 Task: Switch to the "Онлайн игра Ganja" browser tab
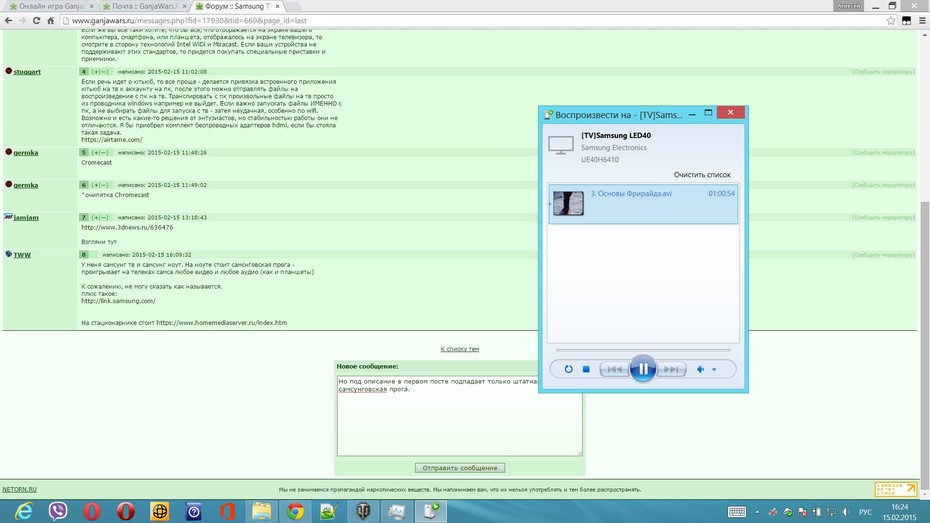click(x=50, y=6)
